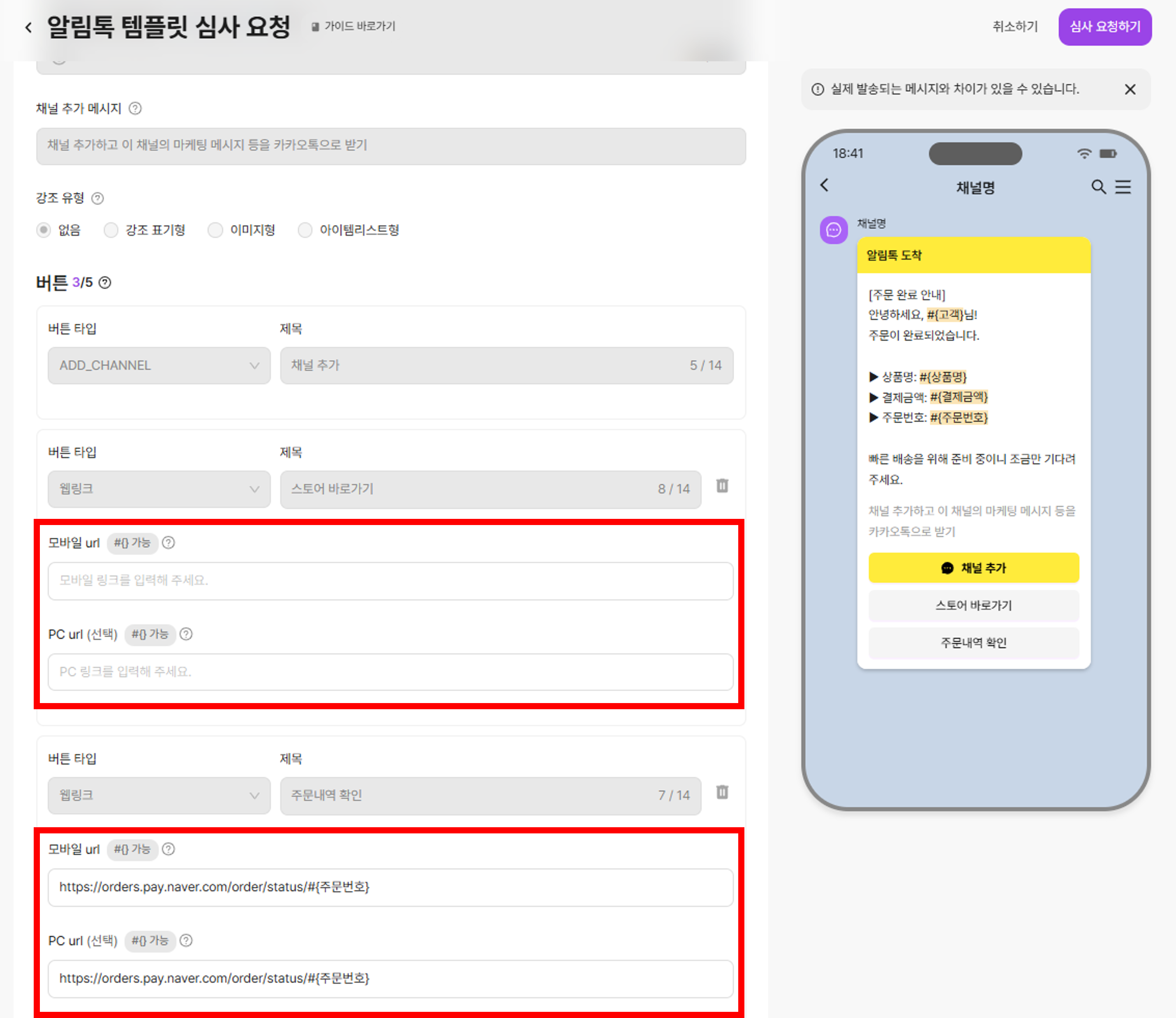The image size is (1176, 1018).
Task: Open the 가이드 바로가기 link
Action: pyautogui.click(x=353, y=26)
